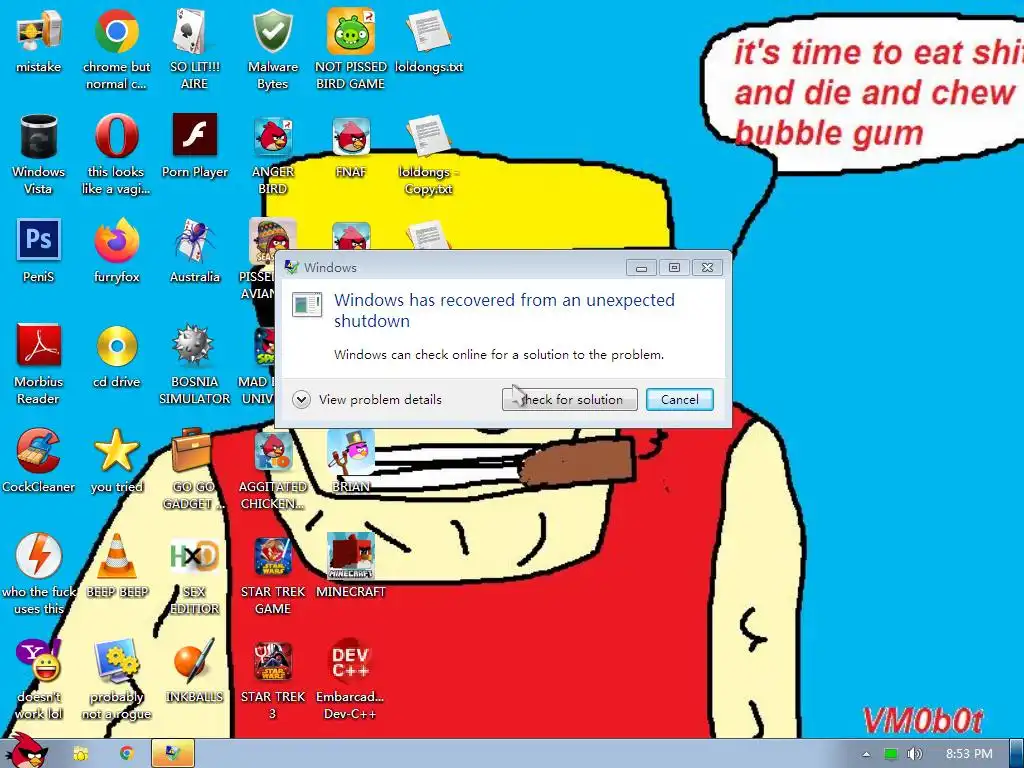Minimize the Windows dialog
The height and width of the screenshot is (768, 1024).
point(641,267)
